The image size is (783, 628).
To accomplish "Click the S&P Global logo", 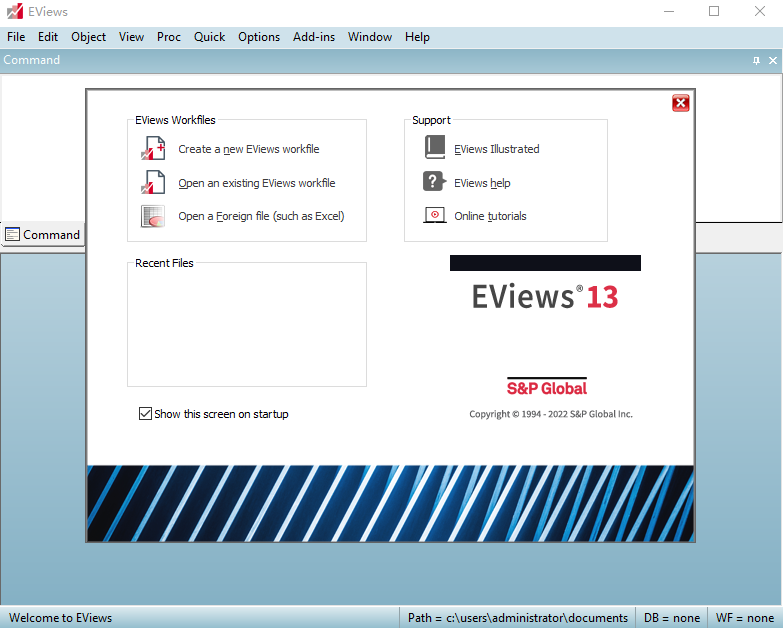I will pos(547,387).
